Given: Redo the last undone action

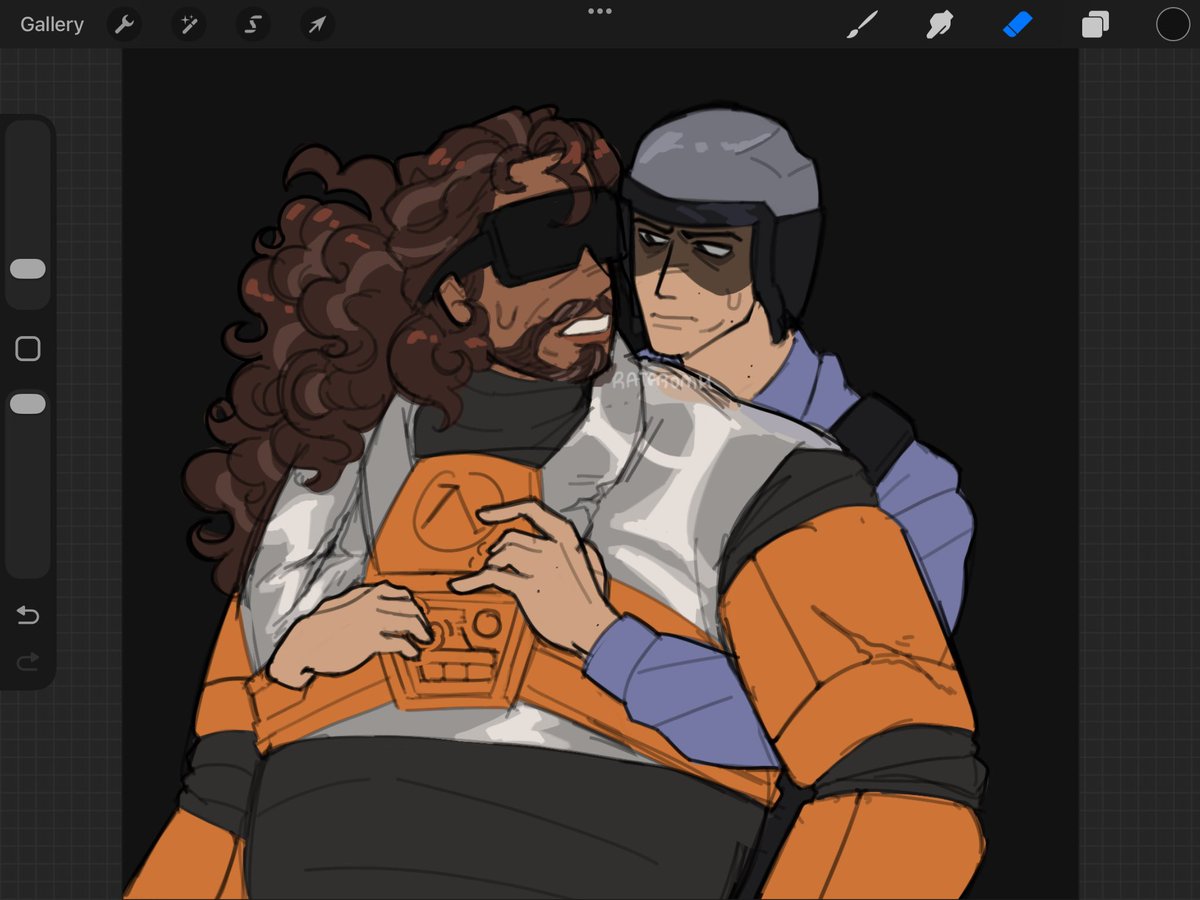Looking at the screenshot, I should coord(28,660).
